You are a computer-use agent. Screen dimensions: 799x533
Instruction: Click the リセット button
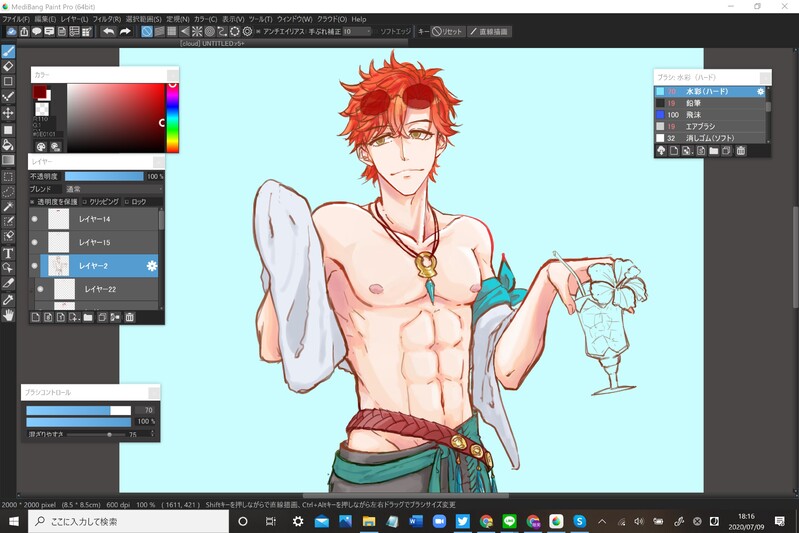[448, 32]
